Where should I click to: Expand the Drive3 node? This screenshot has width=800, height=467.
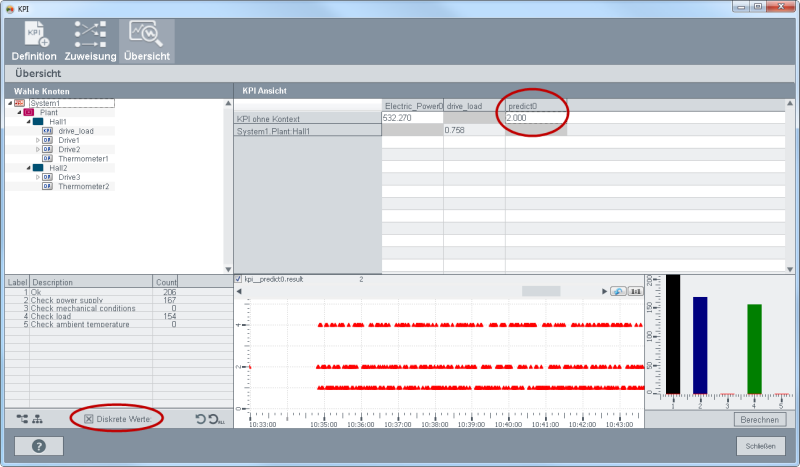pos(38,177)
